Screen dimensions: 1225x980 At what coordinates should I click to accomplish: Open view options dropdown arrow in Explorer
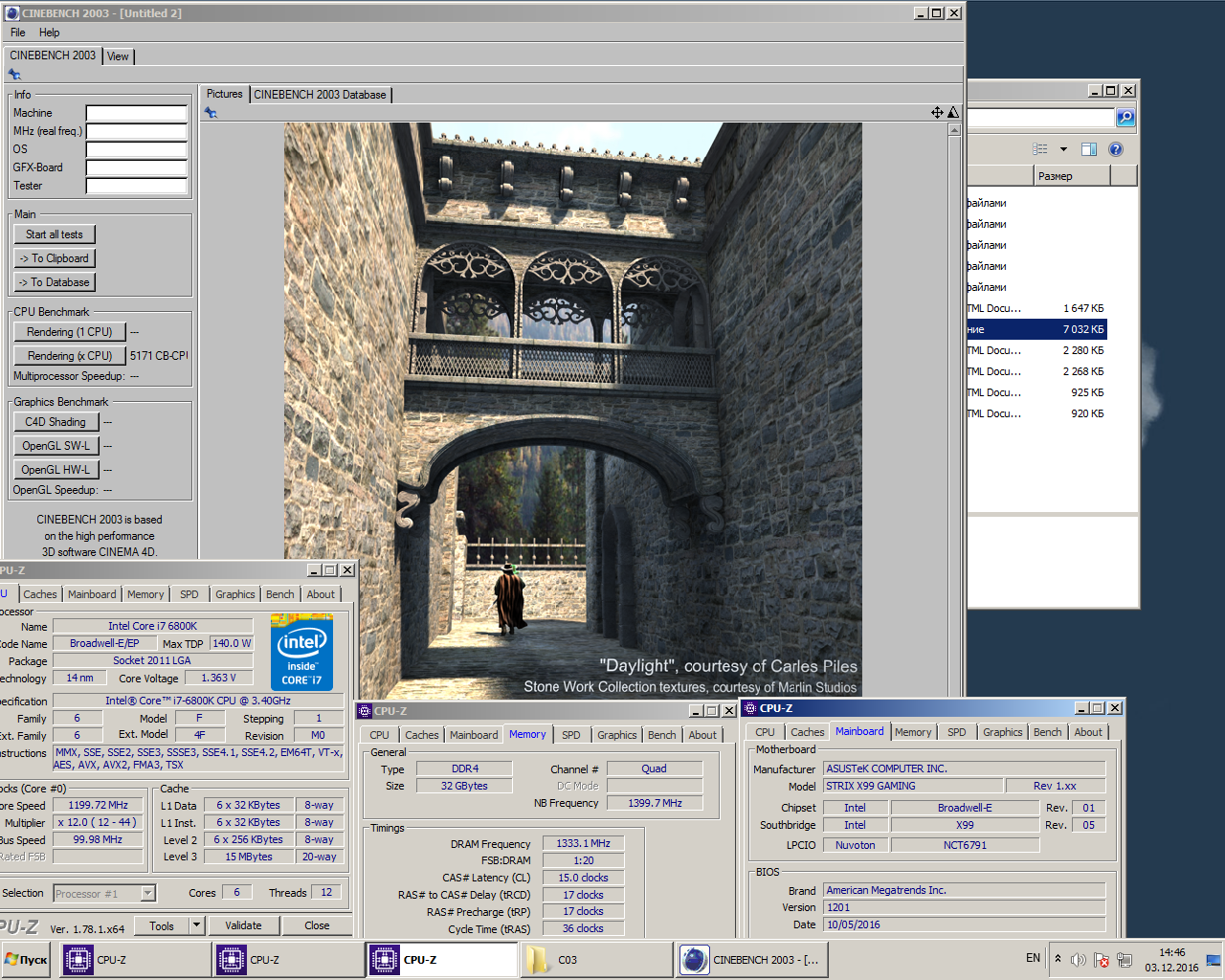coord(1063,149)
